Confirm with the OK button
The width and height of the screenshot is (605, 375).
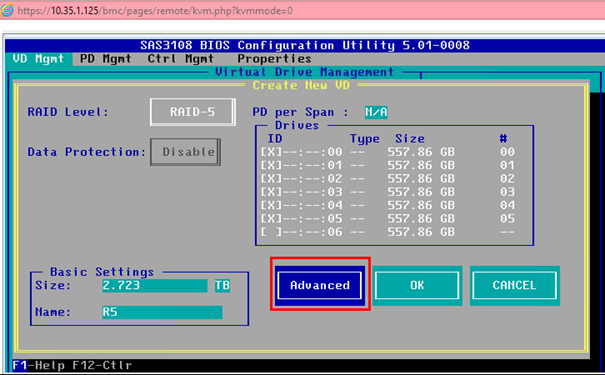417,285
